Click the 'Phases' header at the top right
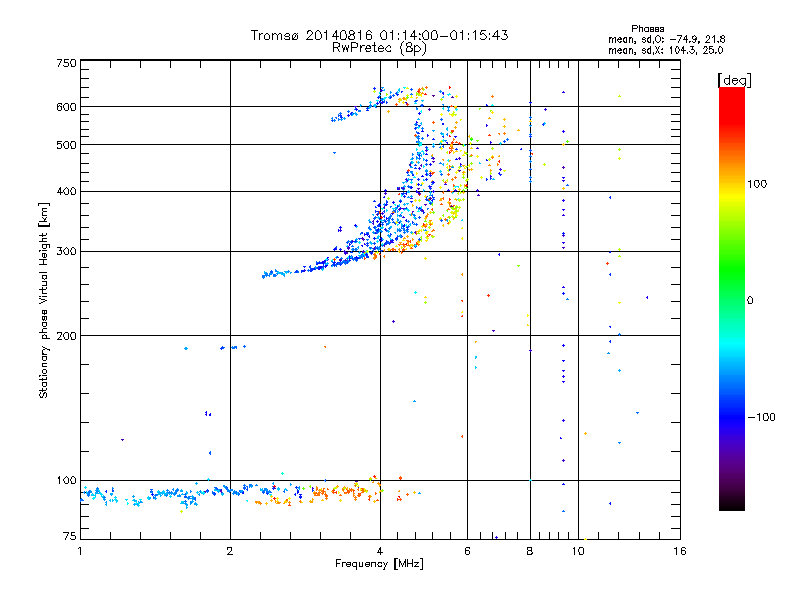The image size is (800, 600). tap(647, 29)
